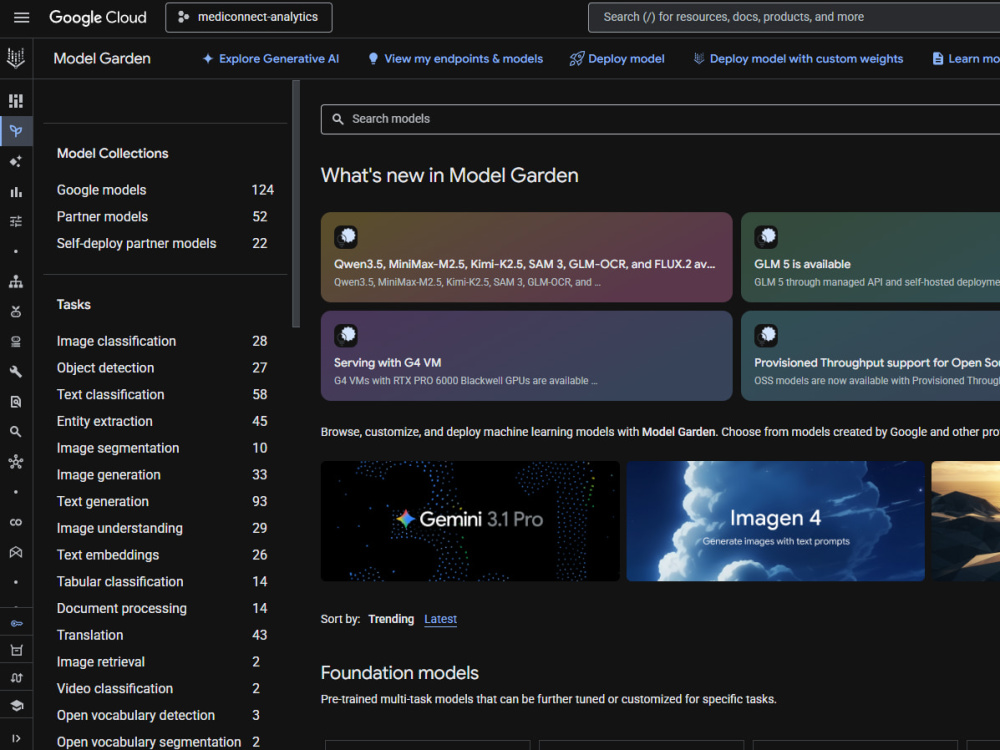The image size is (1000, 750).
Task: Open the network hub nodes icon in sidebar
Action: (x=16, y=462)
